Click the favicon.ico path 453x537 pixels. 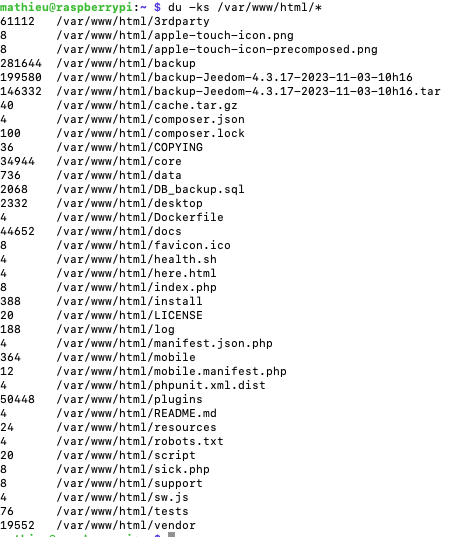143,246
